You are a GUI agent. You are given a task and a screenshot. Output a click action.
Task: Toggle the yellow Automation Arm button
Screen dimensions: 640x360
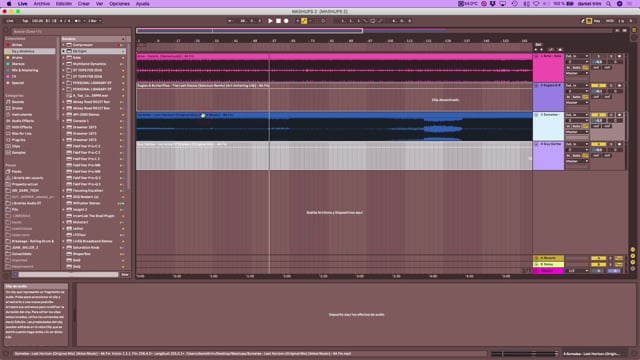point(304,21)
